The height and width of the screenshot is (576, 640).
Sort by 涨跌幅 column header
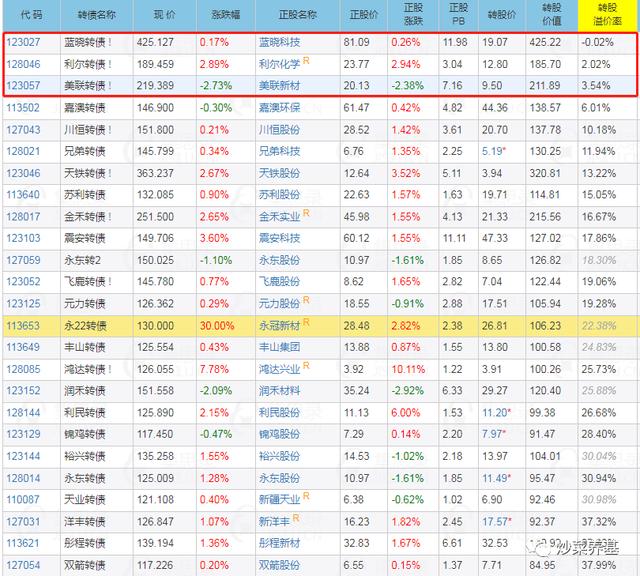(225, 15)
